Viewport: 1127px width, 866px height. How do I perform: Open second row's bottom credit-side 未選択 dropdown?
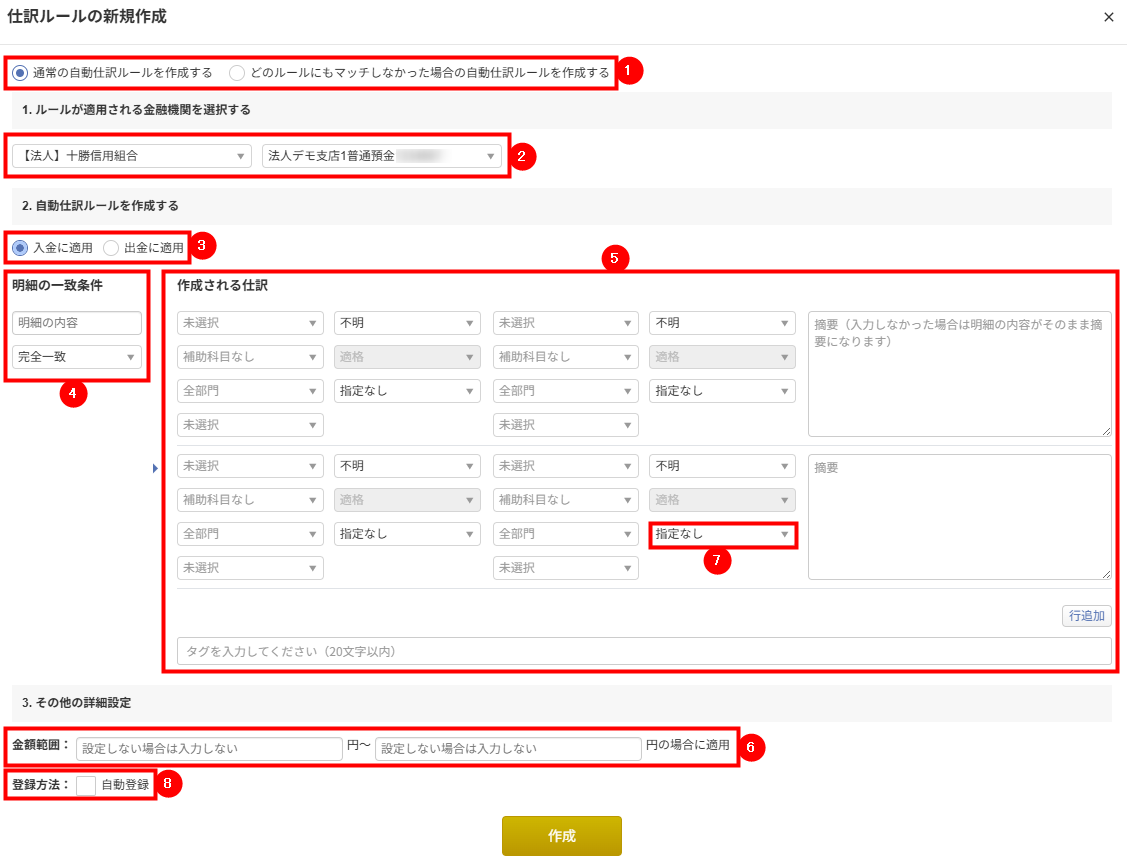tap(566, 568)
